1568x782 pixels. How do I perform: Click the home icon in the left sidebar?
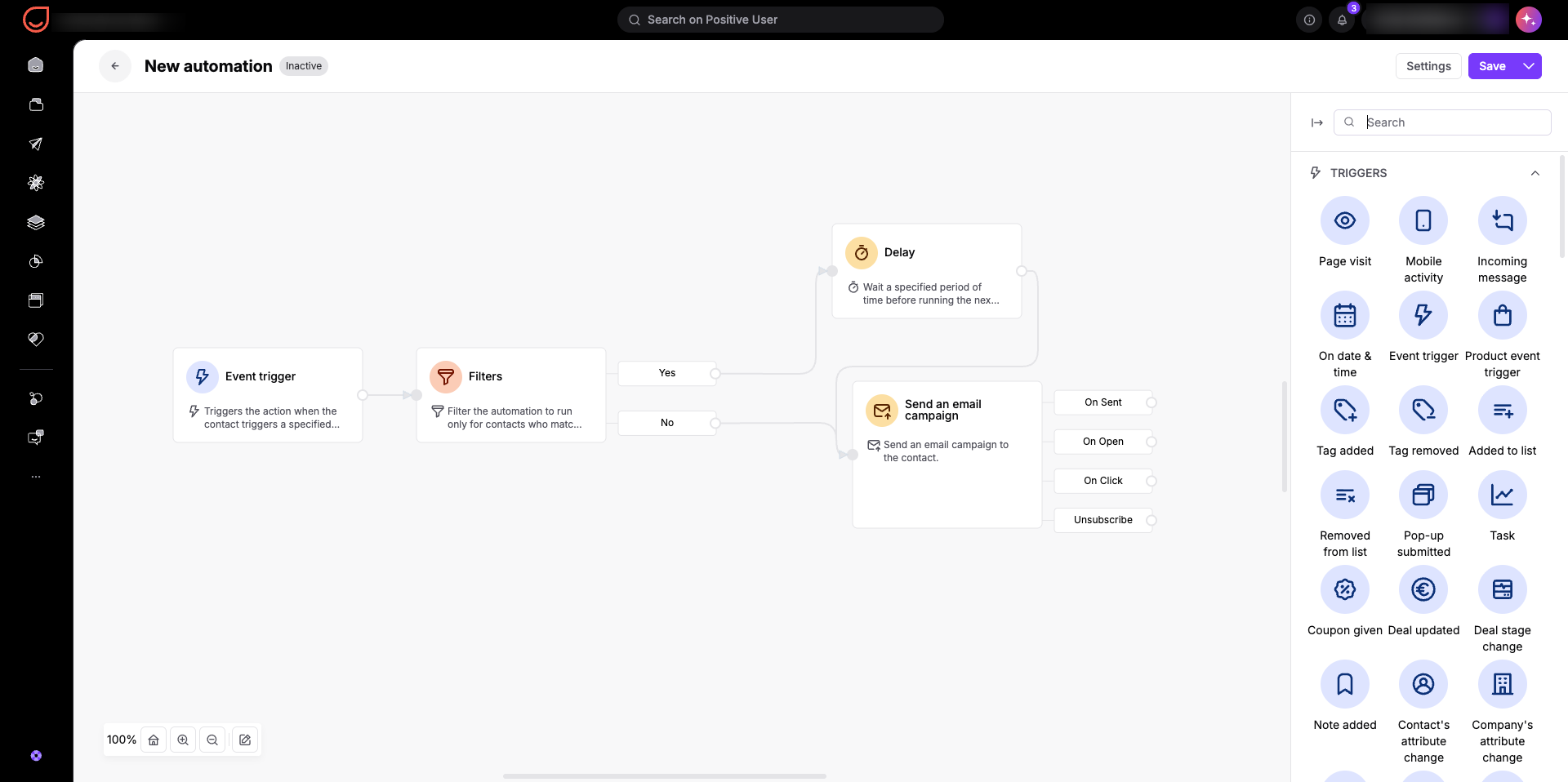36,65
